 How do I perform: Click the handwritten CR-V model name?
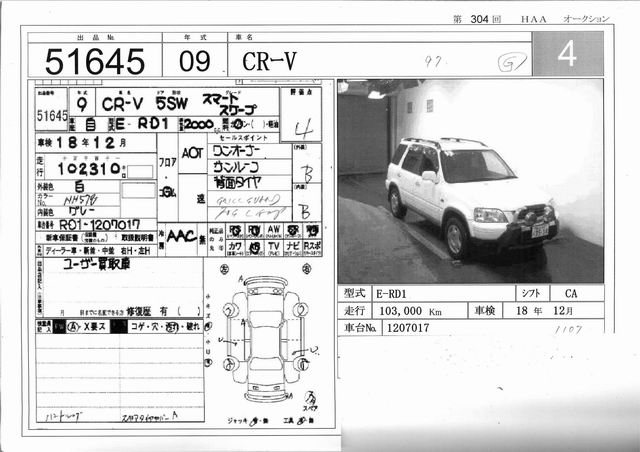coord(122,104)
